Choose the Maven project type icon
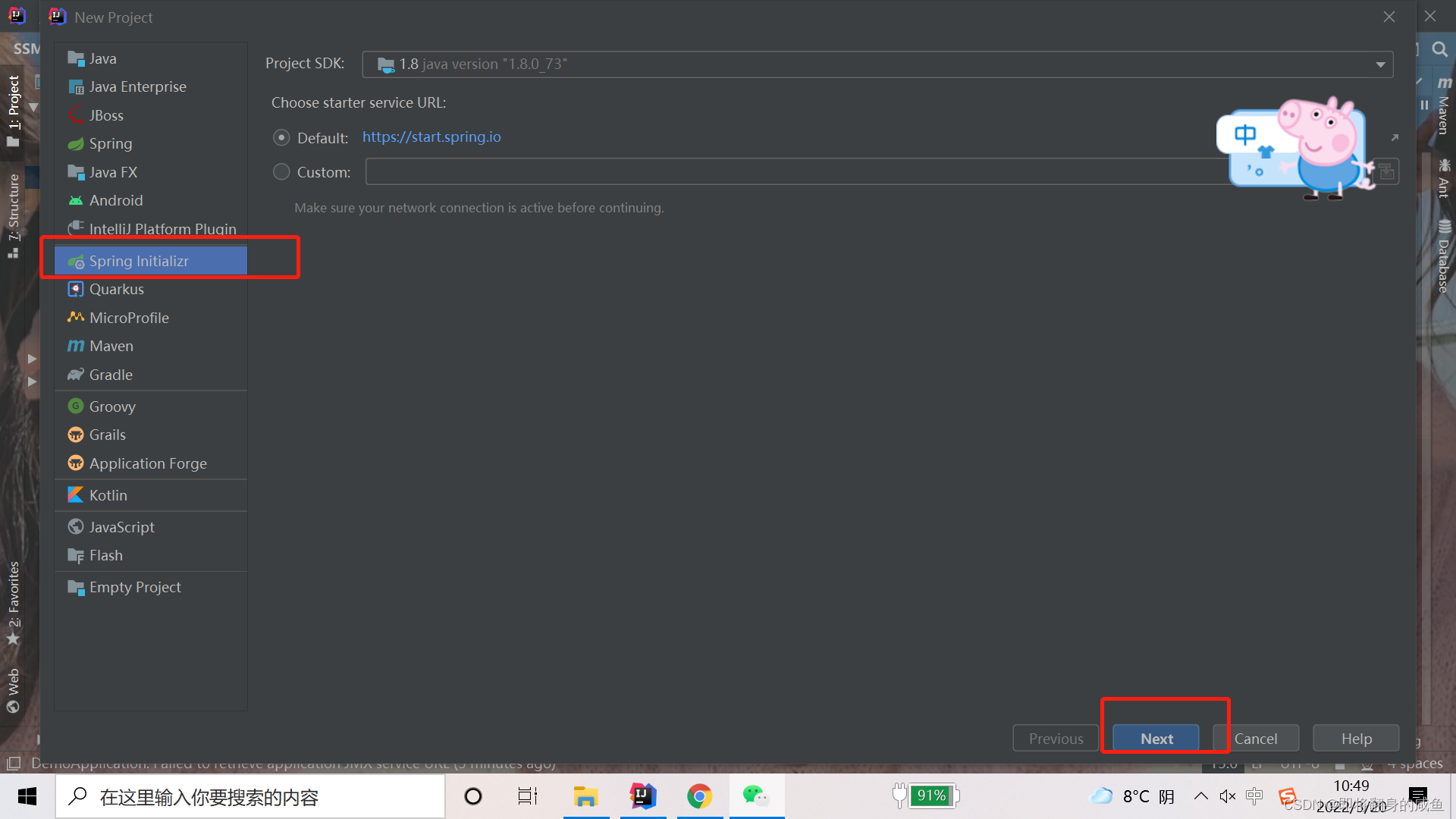1456x819 pixels. (x=75, y=347)
